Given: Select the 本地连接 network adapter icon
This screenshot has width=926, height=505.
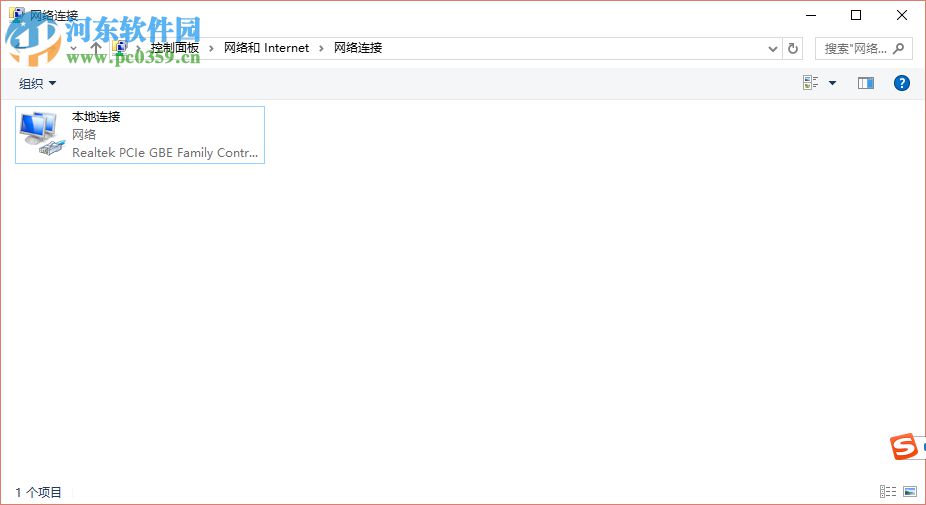Looking at the screenshot, I should [41, 134].
